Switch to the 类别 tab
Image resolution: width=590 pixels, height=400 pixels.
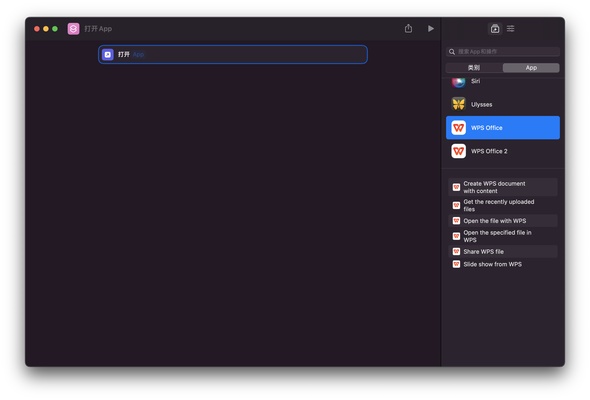pyautogui.click(x=474, y=68)
